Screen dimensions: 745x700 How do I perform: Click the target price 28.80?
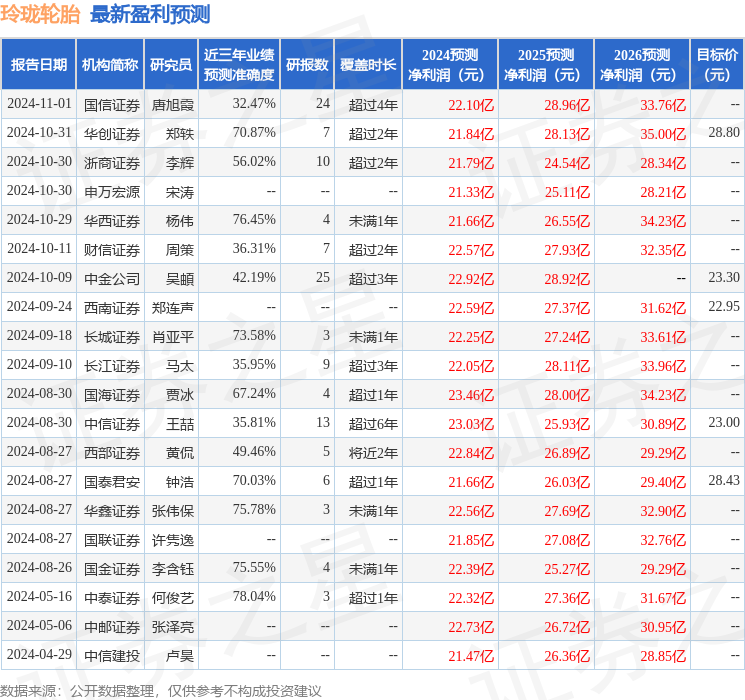(x=724, y=133)
